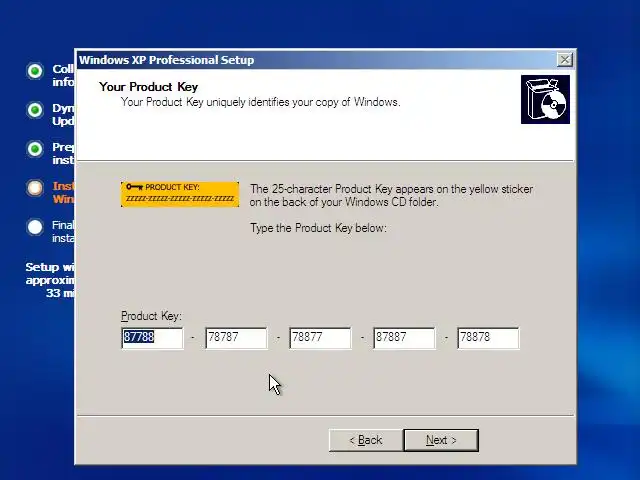The width and height of the screenshot is (640, 480).
Task: Click the green Preparing installation step indicator
Action: click(x=35, y=149)
